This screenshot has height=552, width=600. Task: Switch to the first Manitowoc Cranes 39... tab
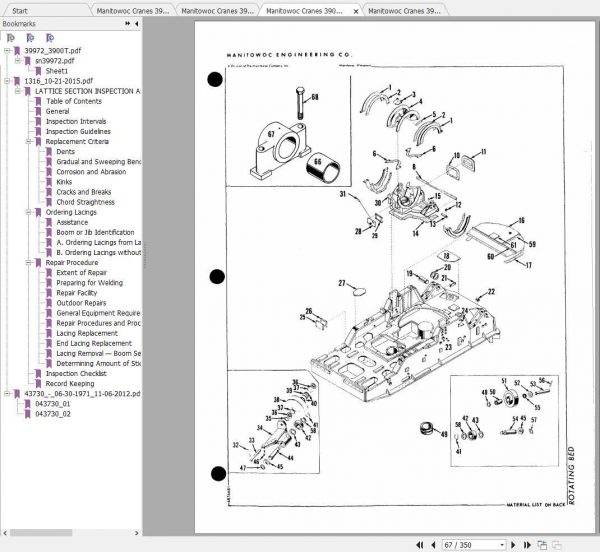tap(132, 11)
